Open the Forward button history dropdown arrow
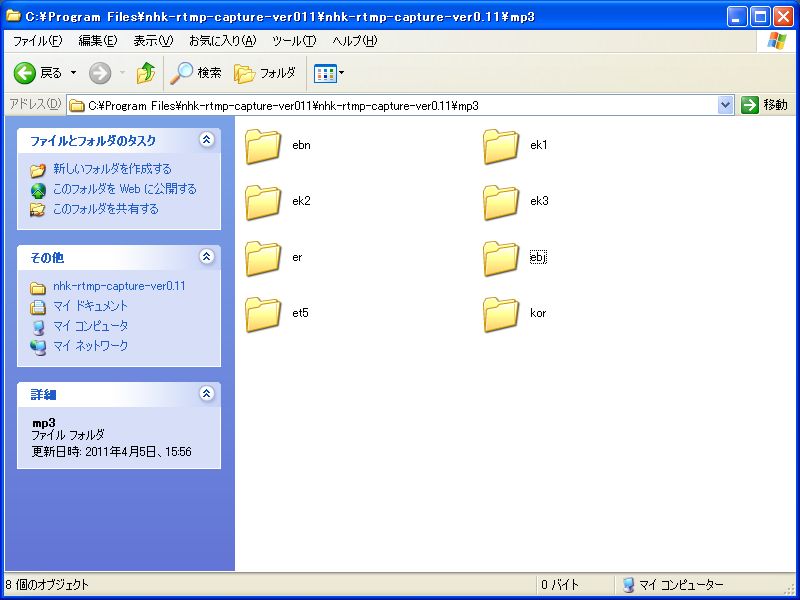The width and height of the screenshot is (800, 600). [x=122, y=73]
